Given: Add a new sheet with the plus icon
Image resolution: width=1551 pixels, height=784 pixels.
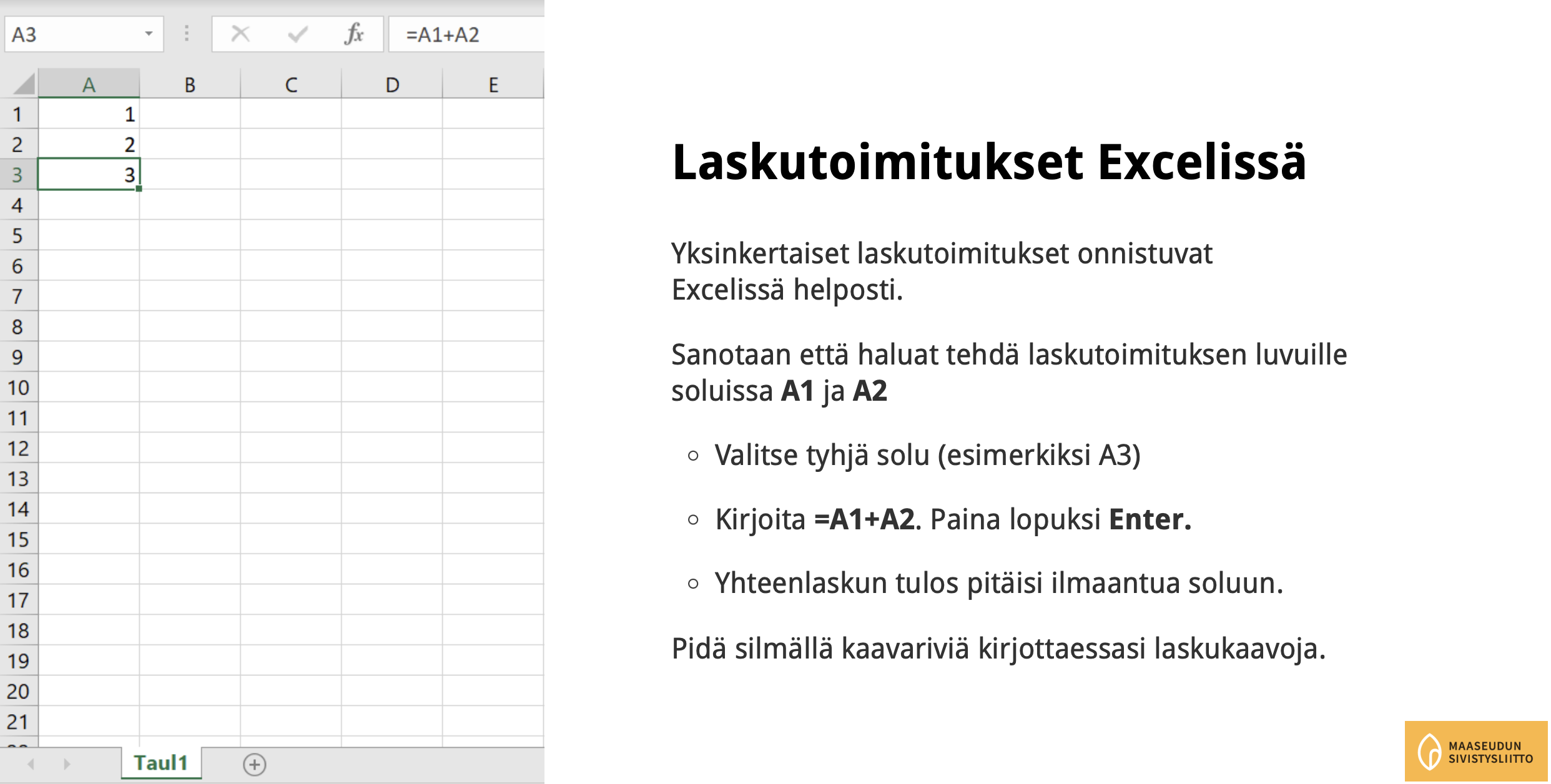Looking at the screenshot, I should (255, 764).
